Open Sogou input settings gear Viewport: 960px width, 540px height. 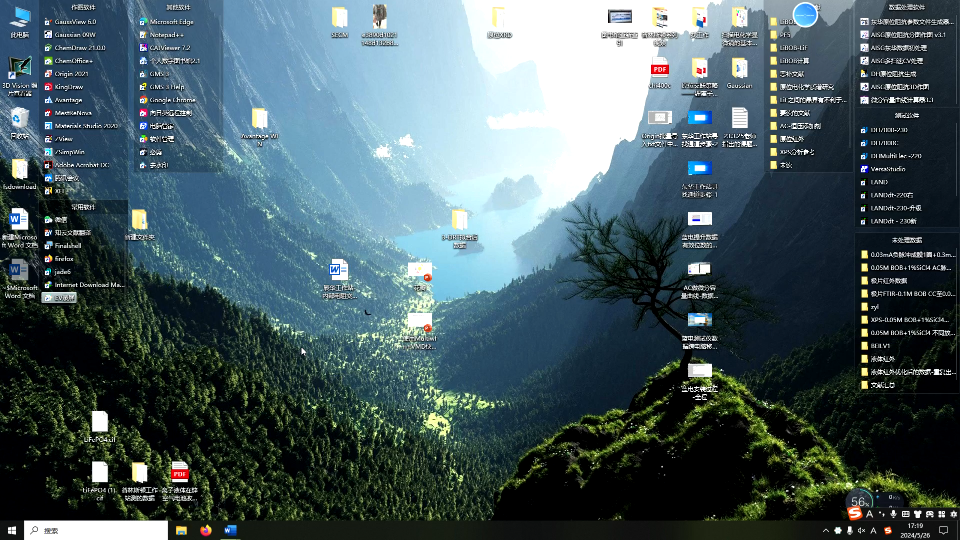tap(954, 514)
